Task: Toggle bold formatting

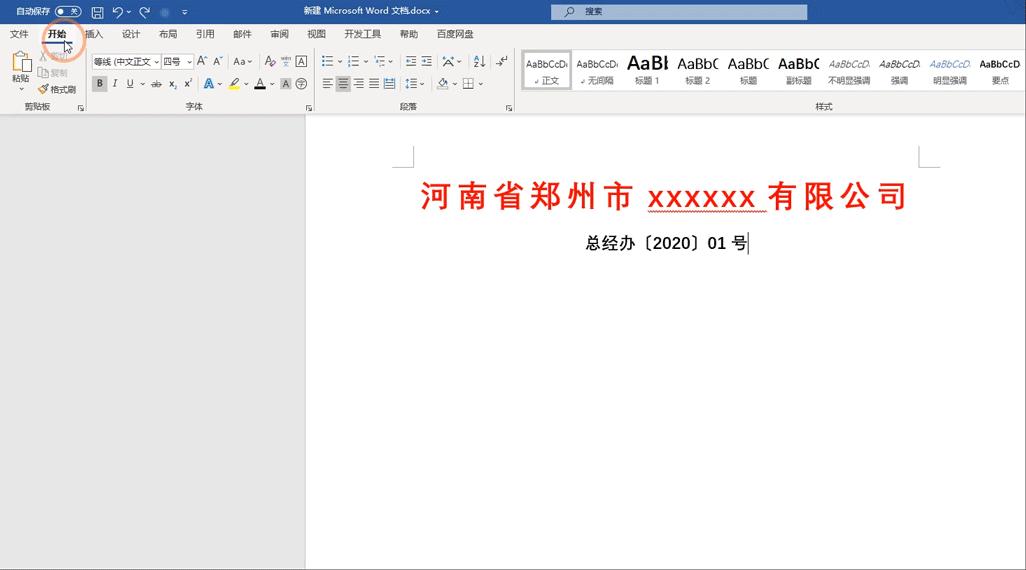Action: point(99,84)
